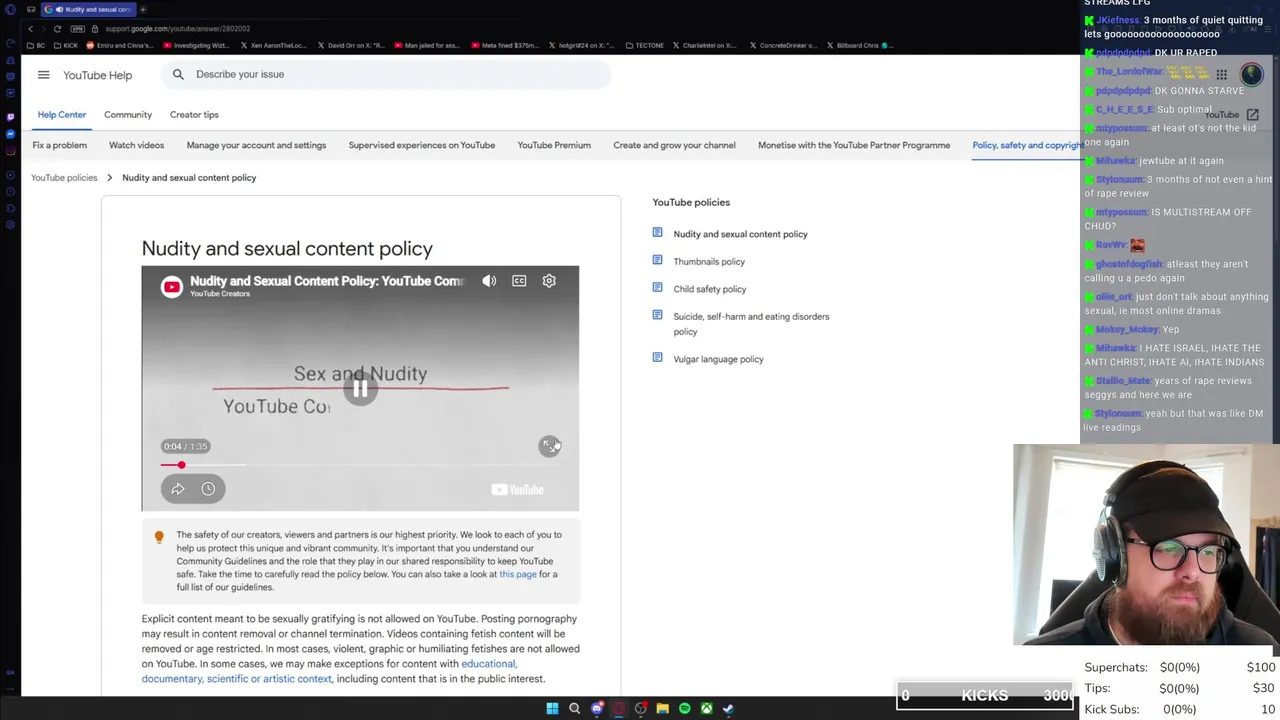The image size is (1280, 720).
Task: Click the document icon beside Thumbnails policy
Action: pyautogui.click(x=657, y=260)
